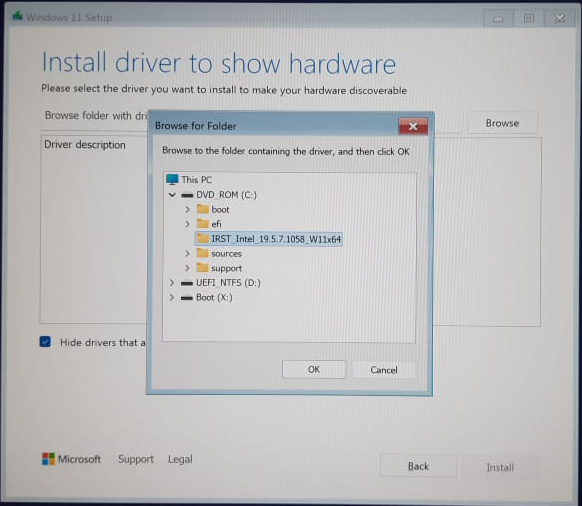Select the boot folder label

point(220,210)
